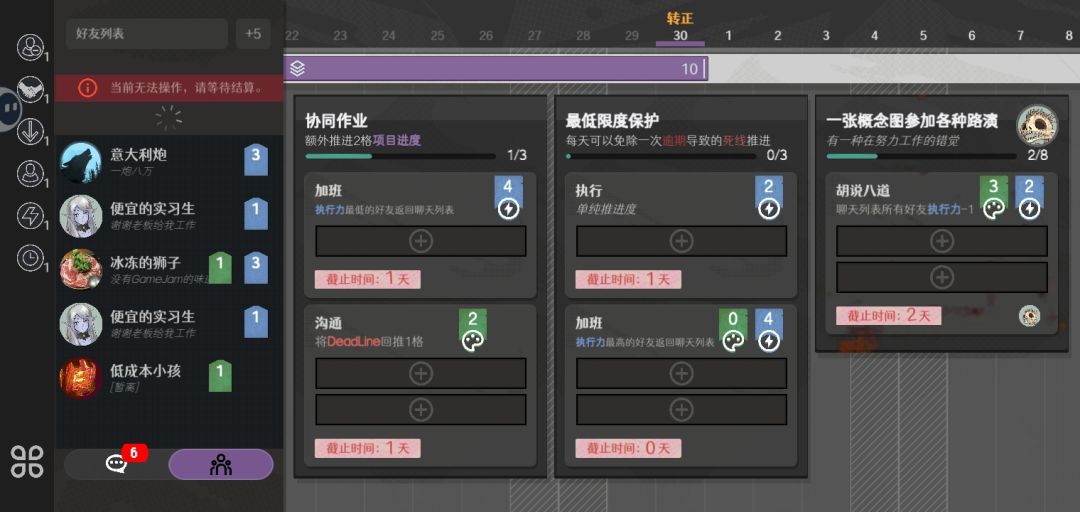Add friend to first 沟通 task slot
This screenshot has width=1080, height=512.
pyautogui.click(x=420, y=373)
